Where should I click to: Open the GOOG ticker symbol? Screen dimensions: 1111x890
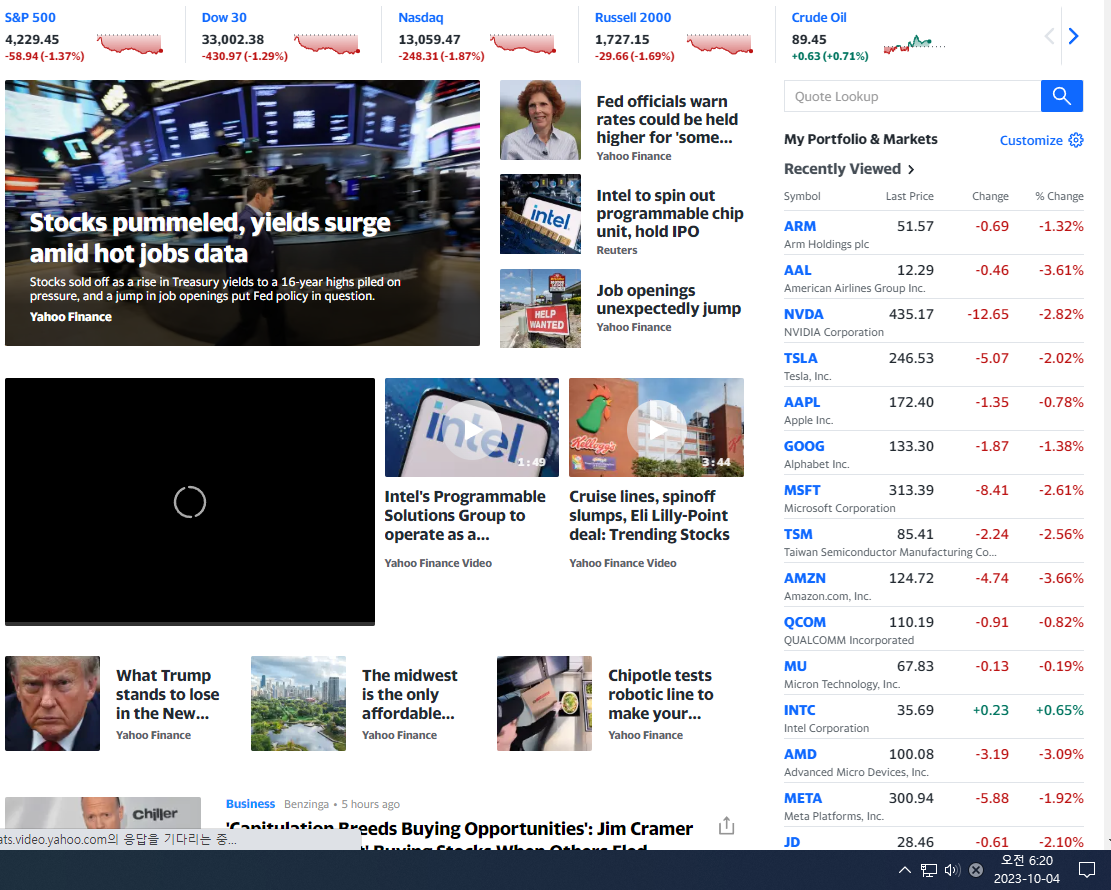click(x=803, y=446)
